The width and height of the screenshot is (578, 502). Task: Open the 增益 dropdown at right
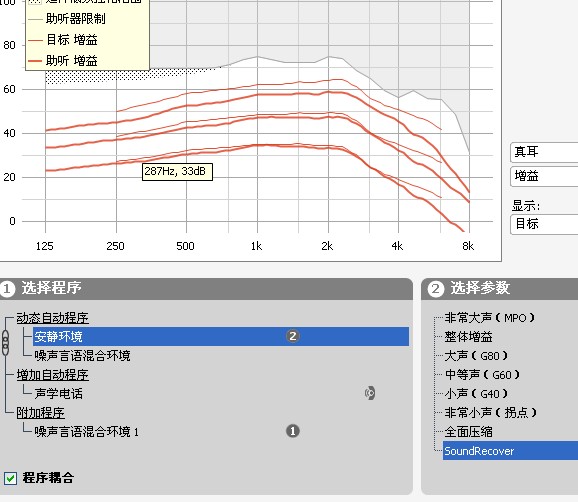tap(544, 176)
